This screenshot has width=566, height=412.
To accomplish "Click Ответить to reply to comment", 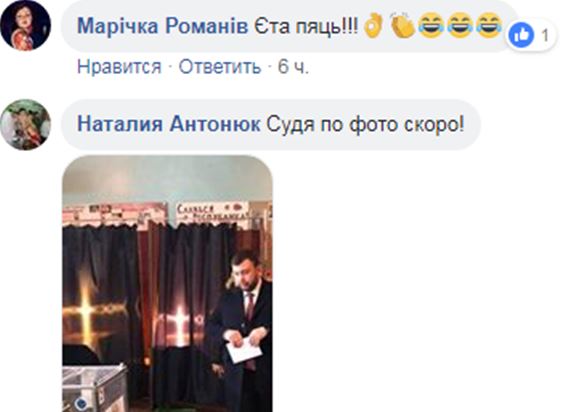I will [220, 67].
